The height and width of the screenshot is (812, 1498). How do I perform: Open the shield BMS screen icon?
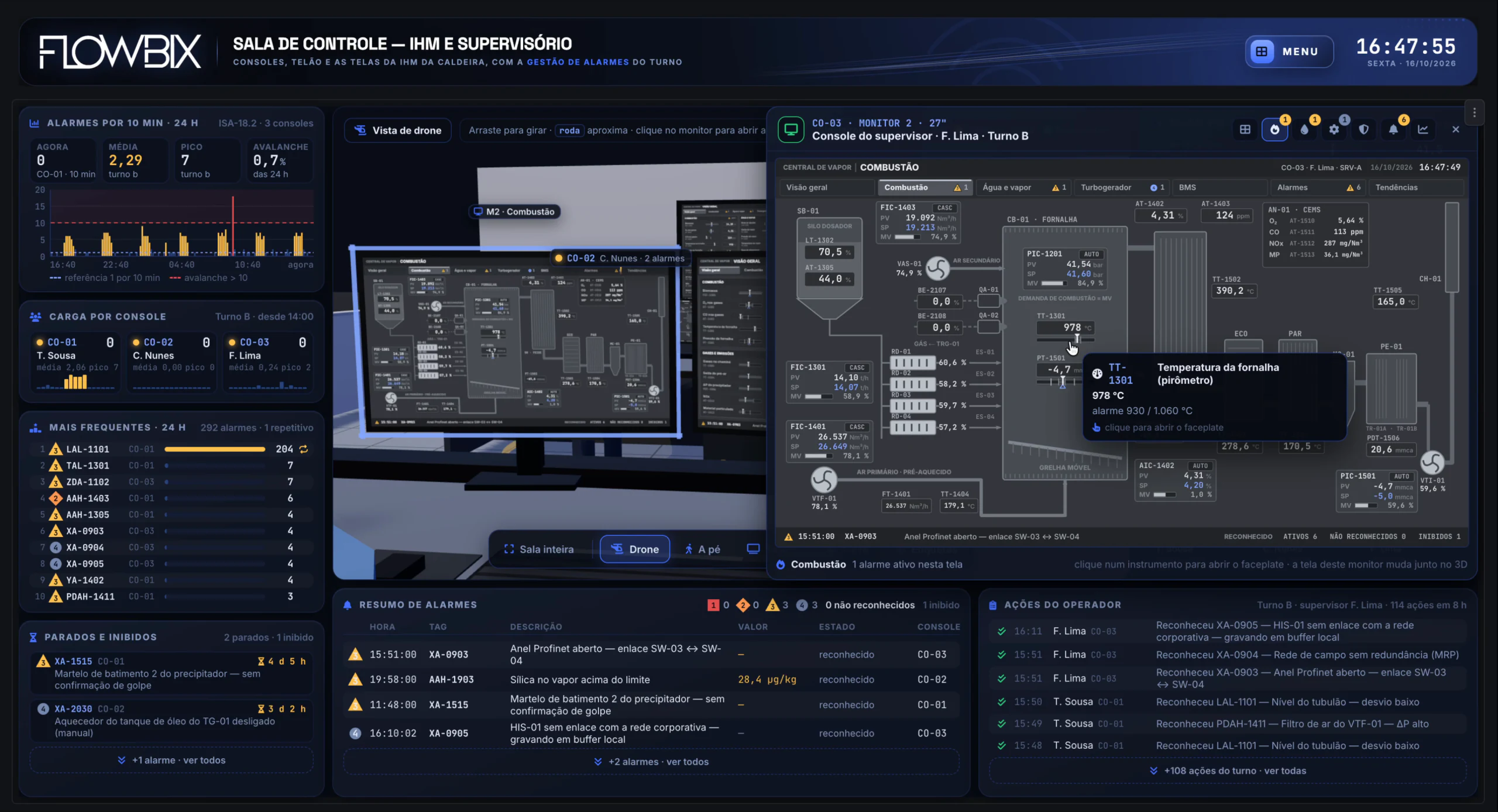[x=1364, y=129]
